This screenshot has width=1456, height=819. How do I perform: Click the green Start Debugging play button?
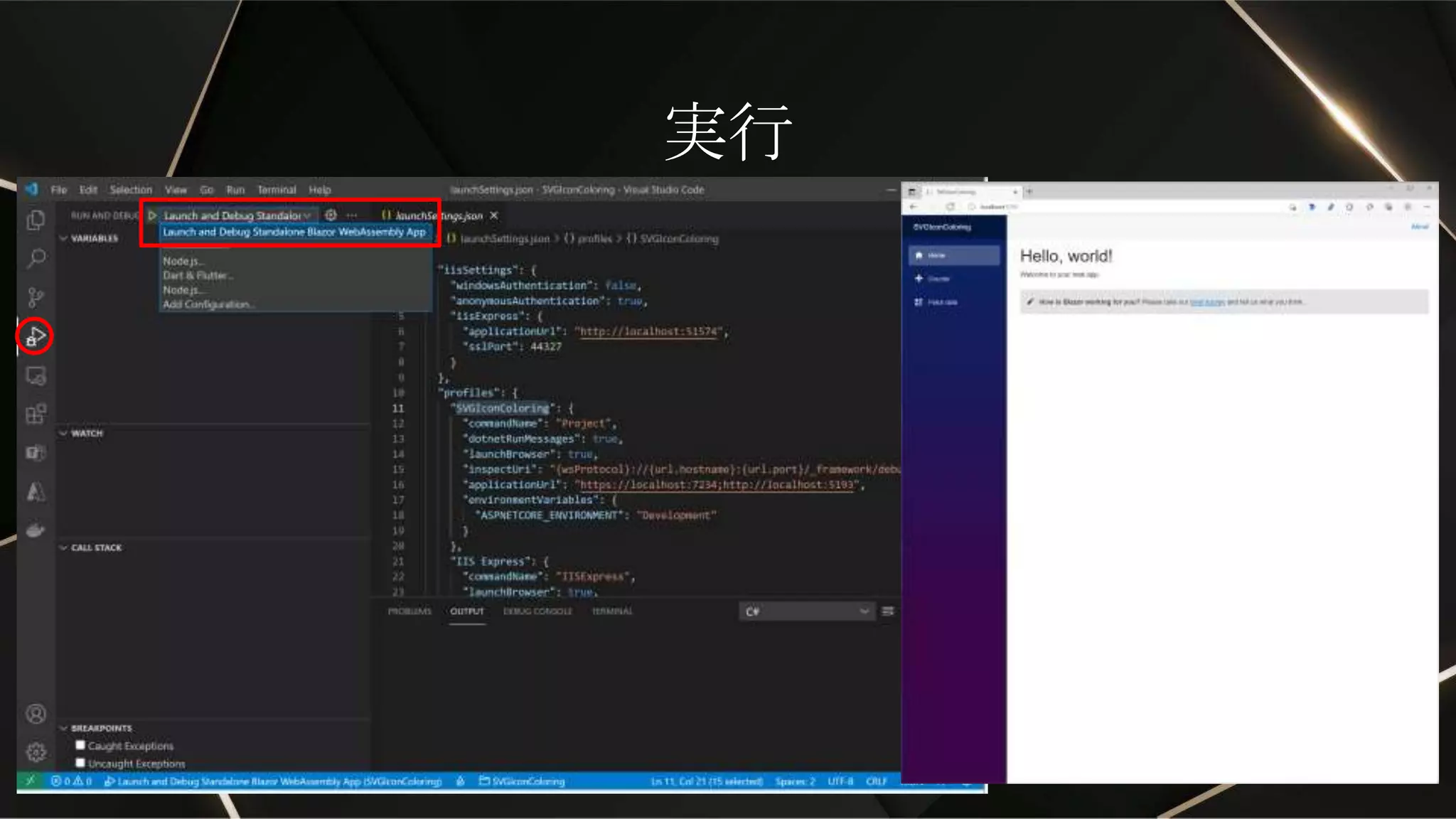[152, 215]
